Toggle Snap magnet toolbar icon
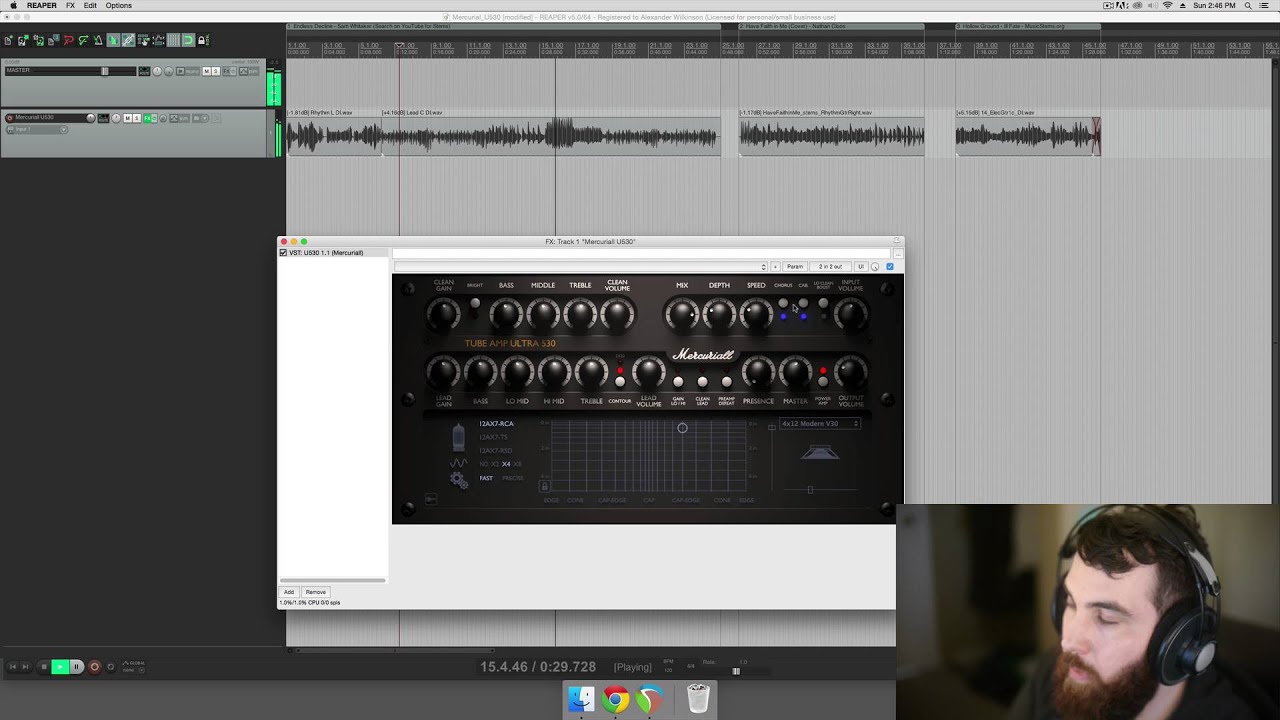Screen dimensions: 1280x720 pos(189,40)
